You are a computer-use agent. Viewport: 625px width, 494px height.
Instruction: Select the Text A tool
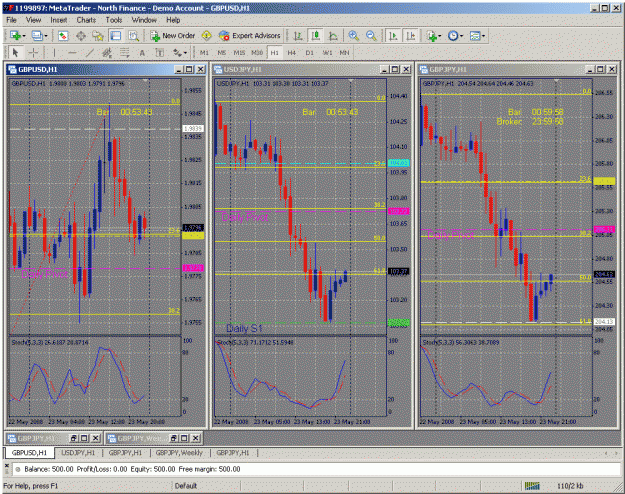coord(142,53)
